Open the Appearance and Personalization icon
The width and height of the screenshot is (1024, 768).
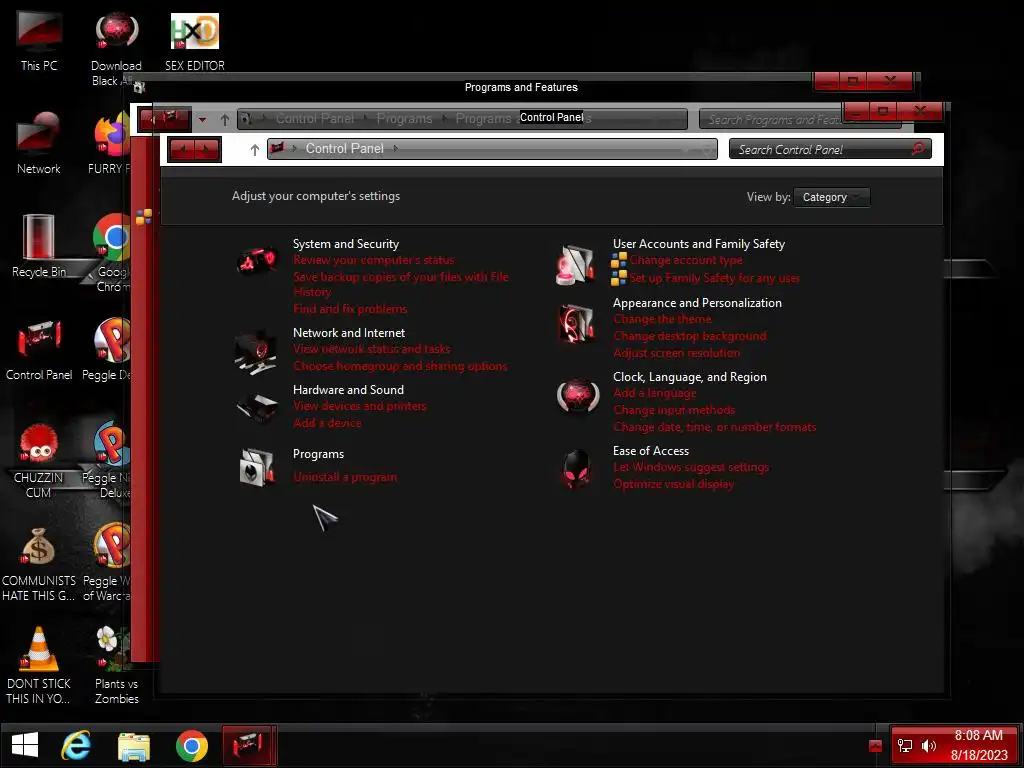(577, 323)
